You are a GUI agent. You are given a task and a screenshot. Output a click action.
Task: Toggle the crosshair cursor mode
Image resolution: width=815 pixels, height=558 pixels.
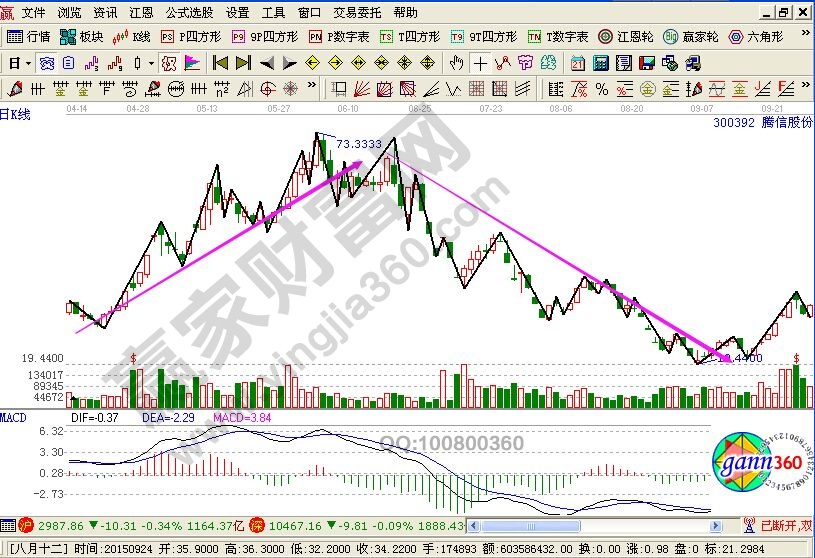click(x=481, y=63)
